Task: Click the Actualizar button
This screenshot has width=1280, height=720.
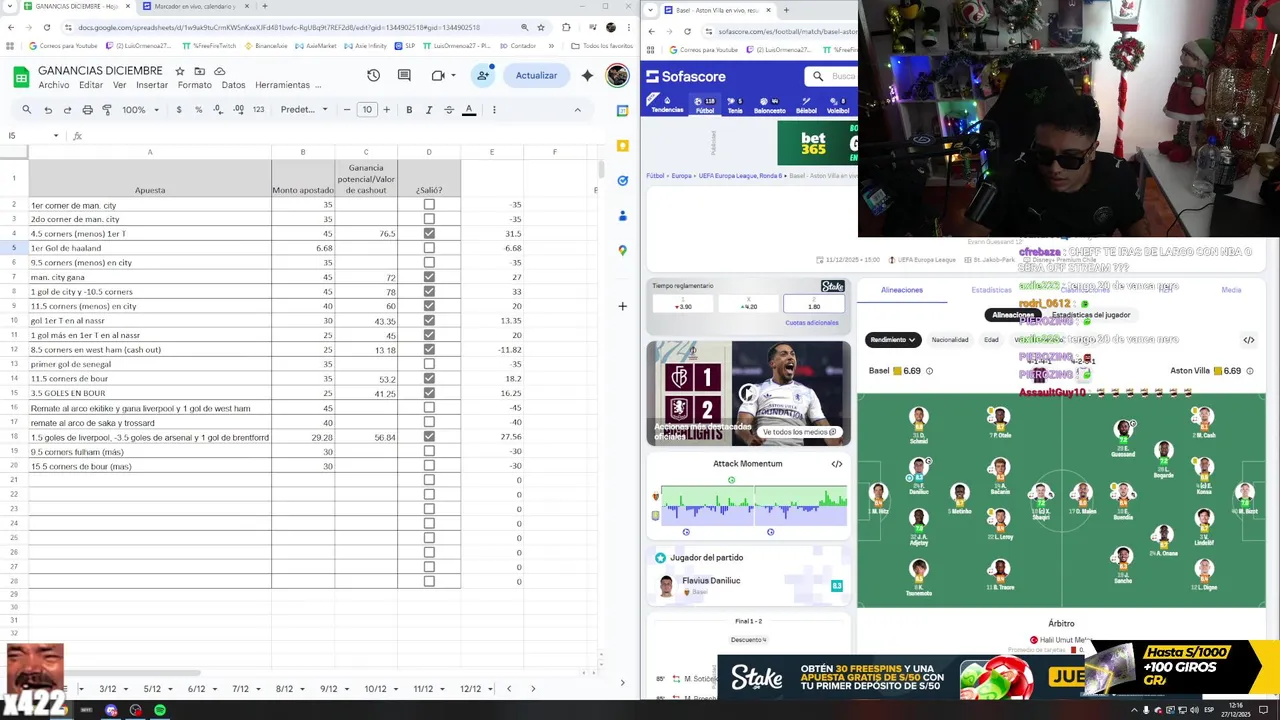Action: click(x=536, y=75)
